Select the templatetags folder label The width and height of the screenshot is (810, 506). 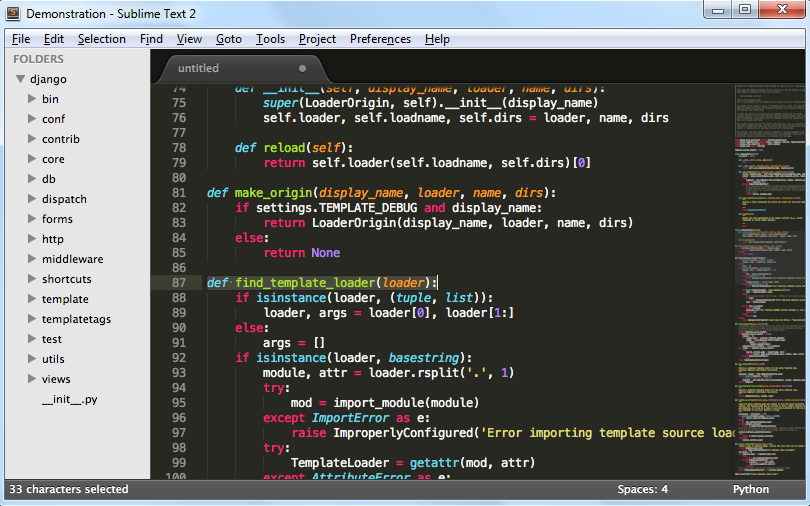(76, 320)
